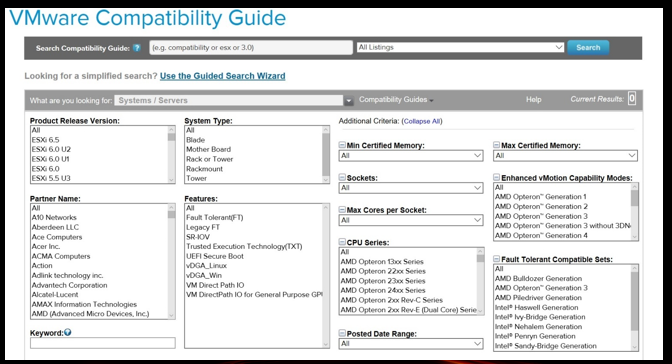The height and width of the screenshot is (364, 672).
Task: Select vDGA_Linux feature
Action: [x=207, y=265]
